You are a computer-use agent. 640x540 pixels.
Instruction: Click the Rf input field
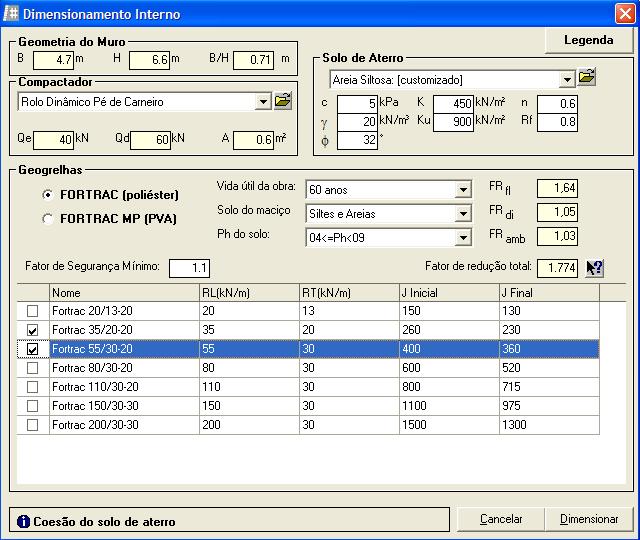[558, 122]
